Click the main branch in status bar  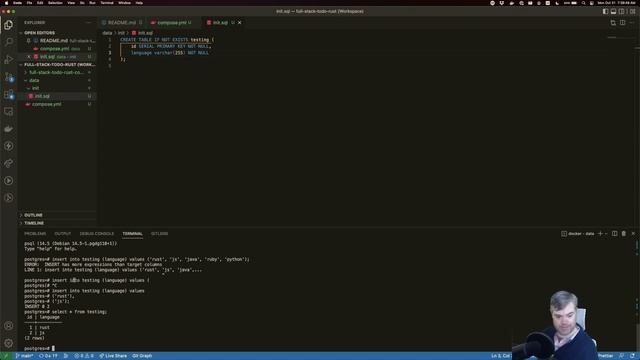click(24, 356)
